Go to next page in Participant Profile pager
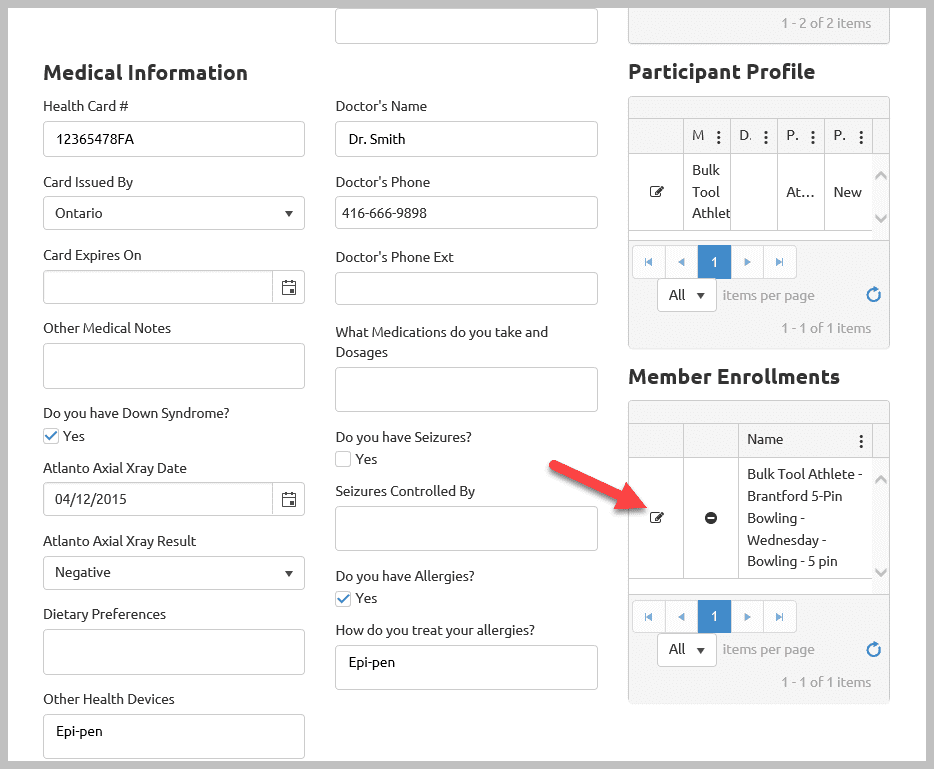934x769 pixels. point(747,262)
